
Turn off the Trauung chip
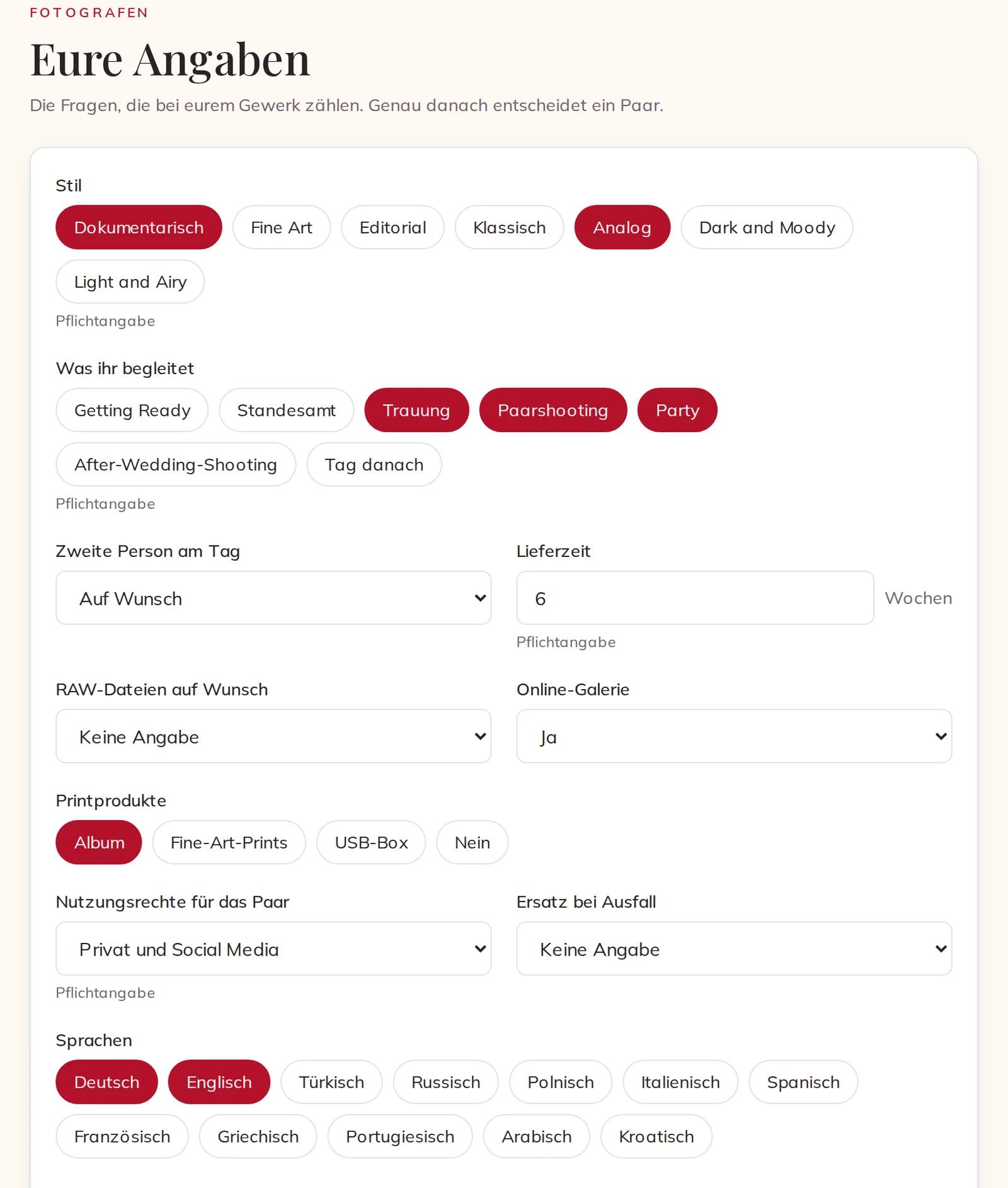click(x=416, y=410)
